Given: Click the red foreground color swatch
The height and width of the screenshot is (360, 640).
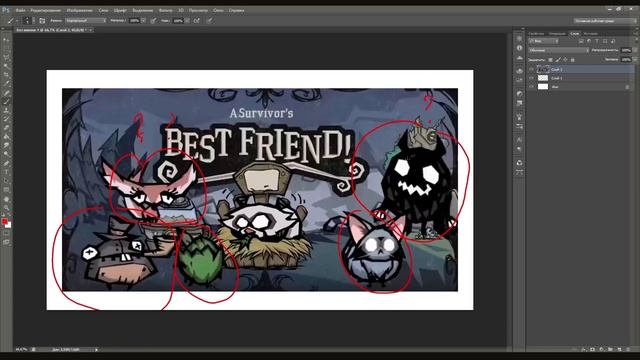Looking at the screenshot, I should pos(4,222).
